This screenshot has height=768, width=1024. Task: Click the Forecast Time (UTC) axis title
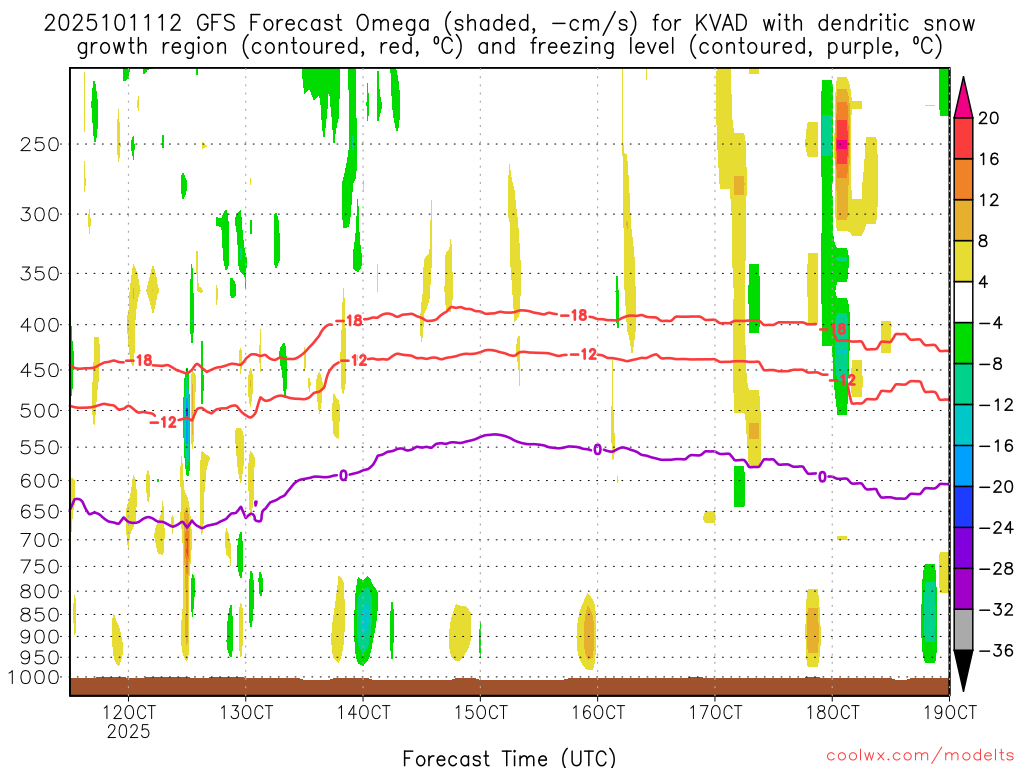(x=509, y=758)
